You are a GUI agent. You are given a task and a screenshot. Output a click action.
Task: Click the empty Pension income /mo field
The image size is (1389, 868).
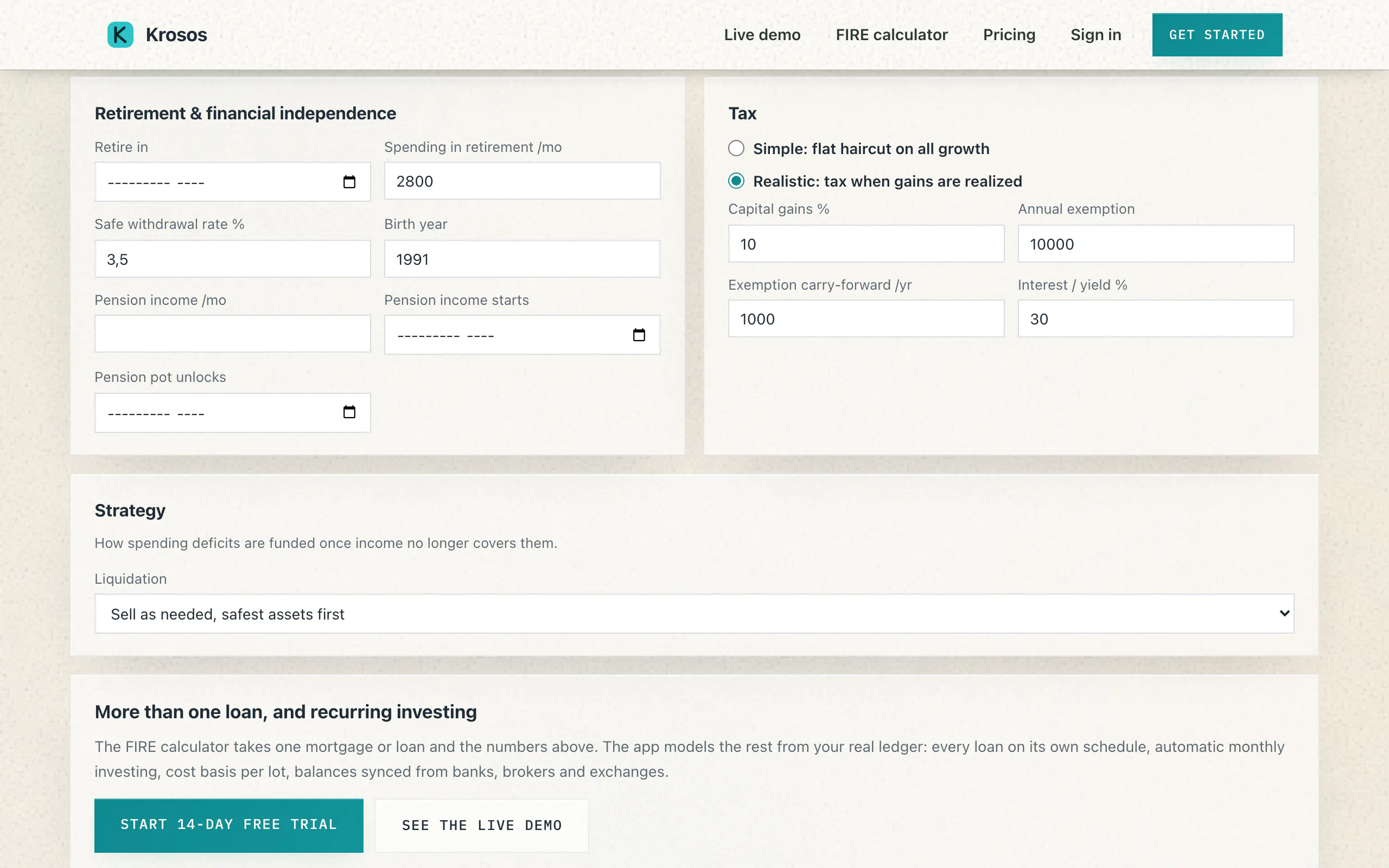(232, 334)
